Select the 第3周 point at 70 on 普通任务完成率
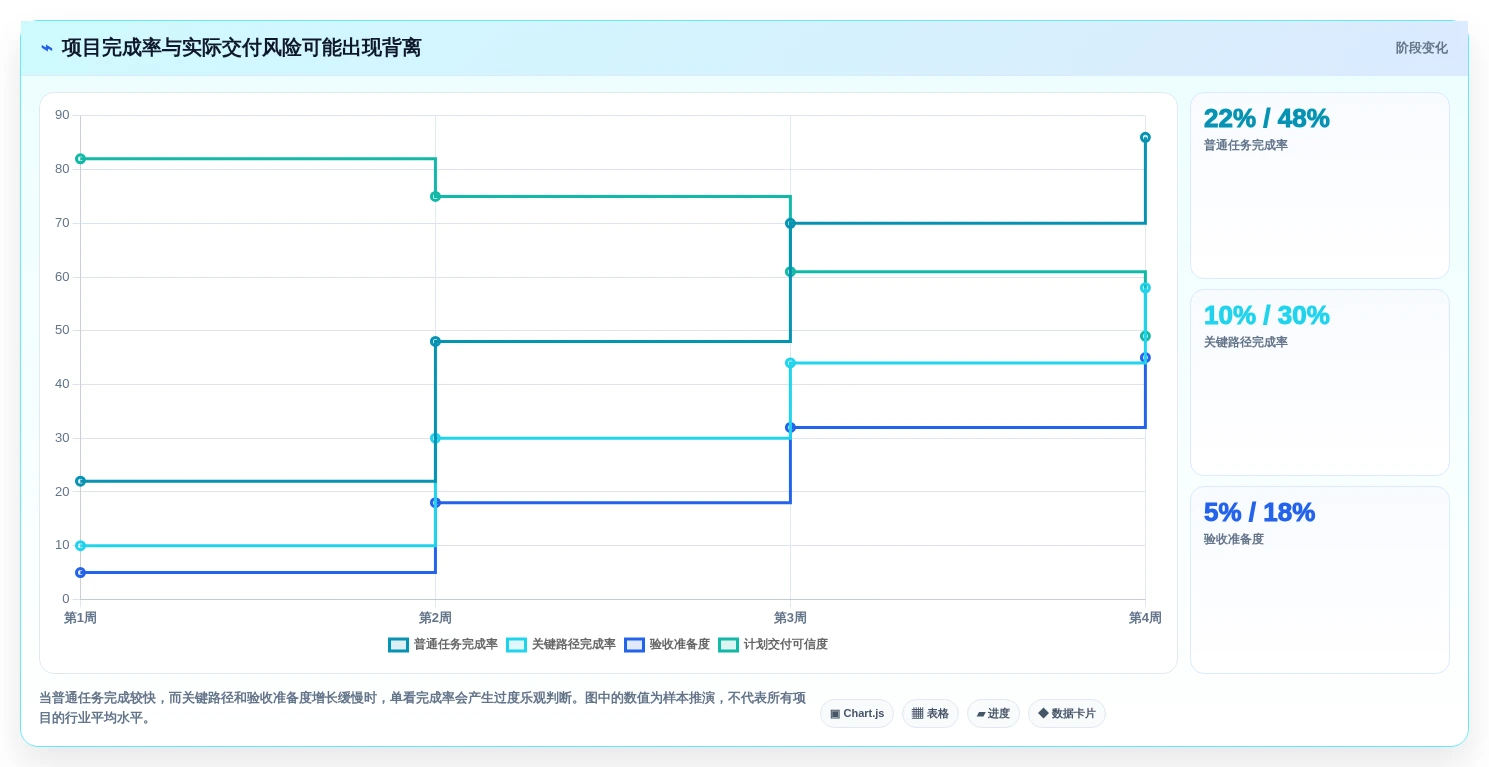Screen dimensions: 1489x767 click(x=790, y=223)
